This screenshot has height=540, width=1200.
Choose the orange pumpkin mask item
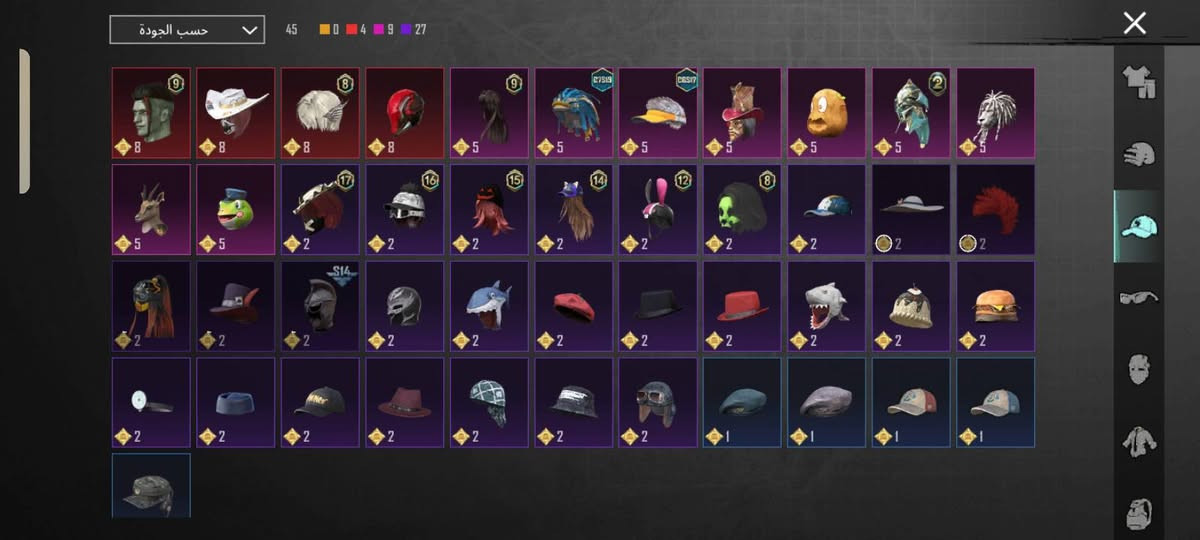pos(827,113)
